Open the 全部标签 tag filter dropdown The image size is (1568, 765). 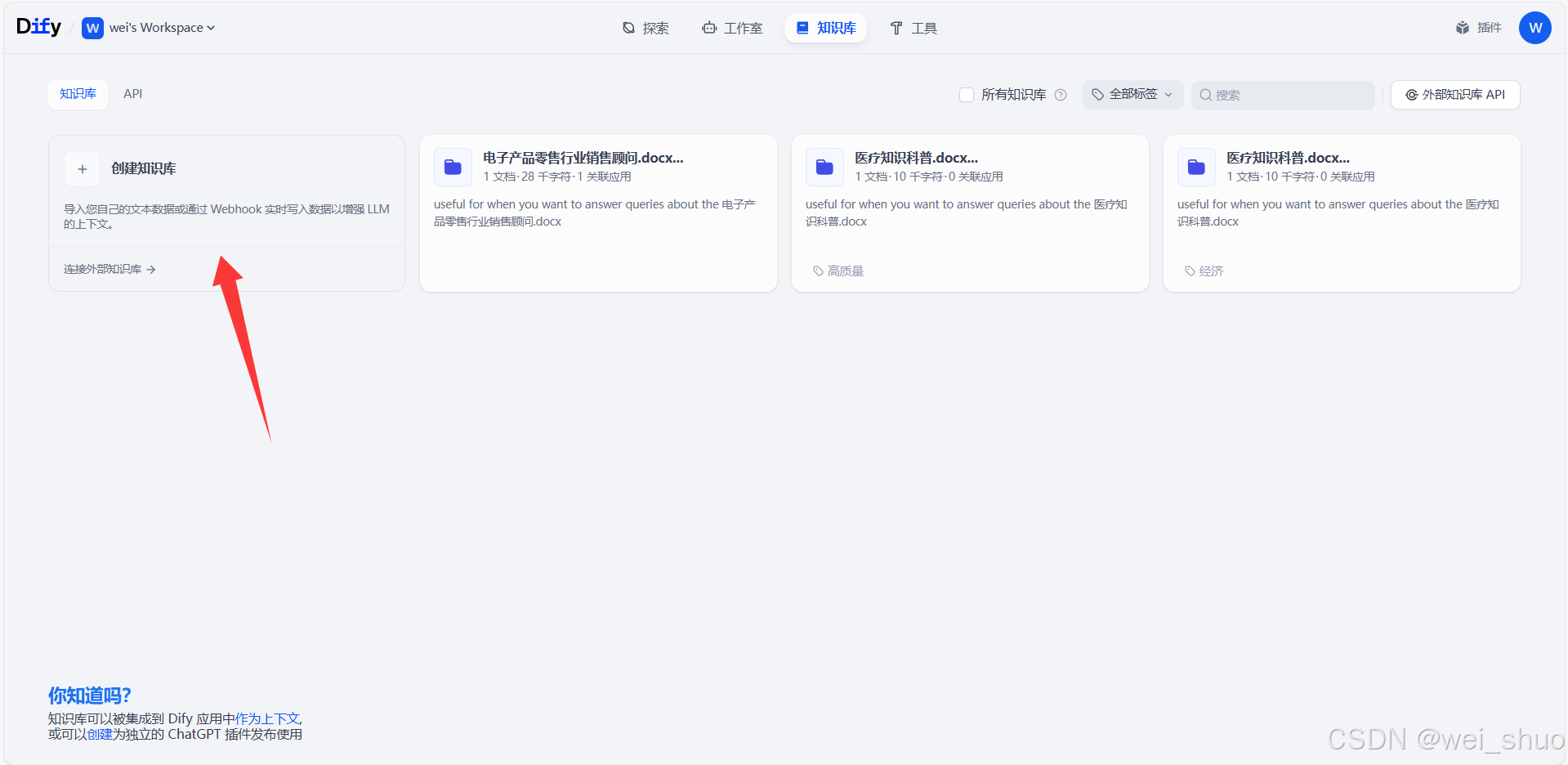click(1132, 94)
